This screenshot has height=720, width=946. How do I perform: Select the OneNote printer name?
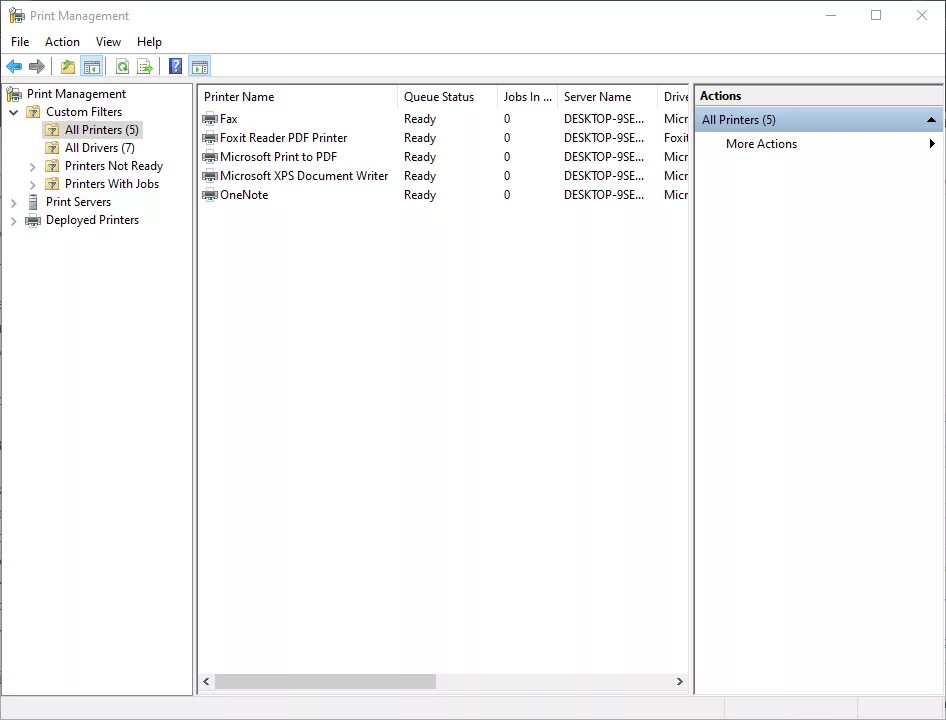coord(244,195)
